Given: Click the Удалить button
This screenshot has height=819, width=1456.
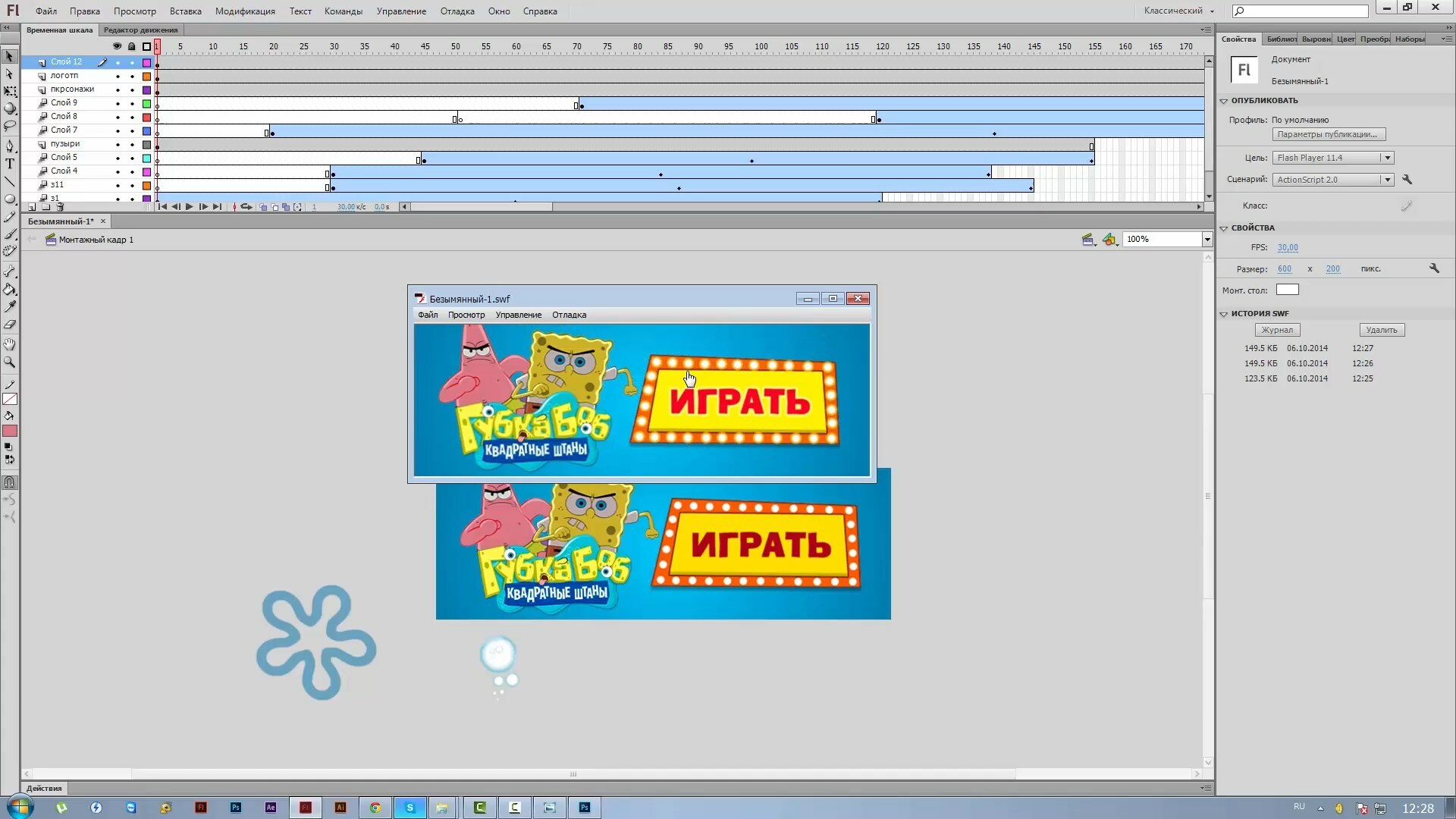Looking at the screenshot, I should 1382,330.
